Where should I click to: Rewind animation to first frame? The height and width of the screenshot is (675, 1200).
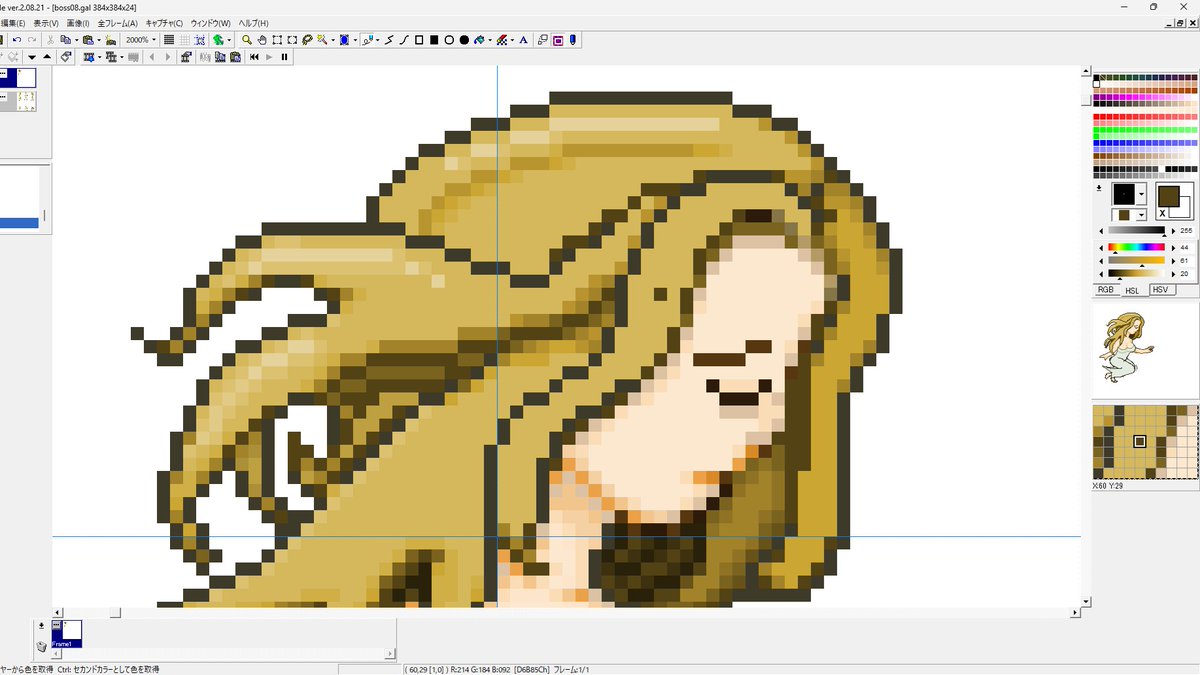[x=254, y=57]
